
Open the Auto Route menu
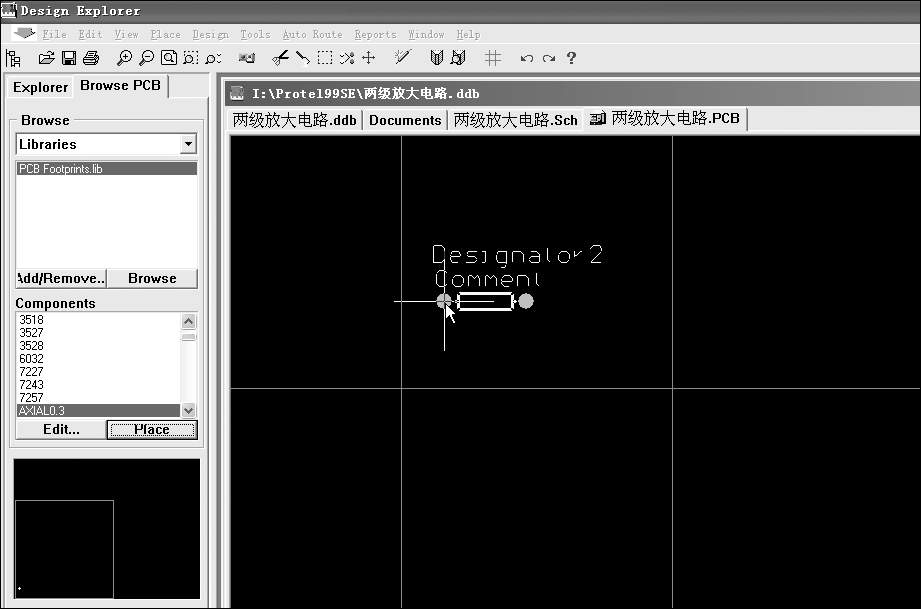(x=312, y=34)
